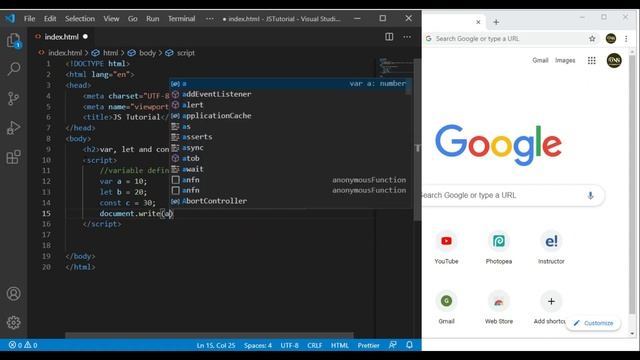
Task: Click the Customize button in Chrome
Action: click(593, 323)
